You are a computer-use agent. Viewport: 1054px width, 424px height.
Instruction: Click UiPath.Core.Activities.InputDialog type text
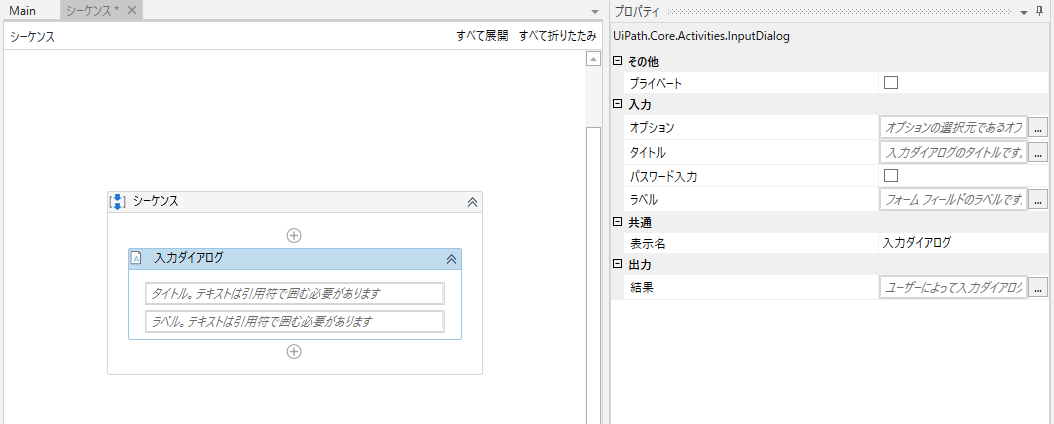pos(702,36)
